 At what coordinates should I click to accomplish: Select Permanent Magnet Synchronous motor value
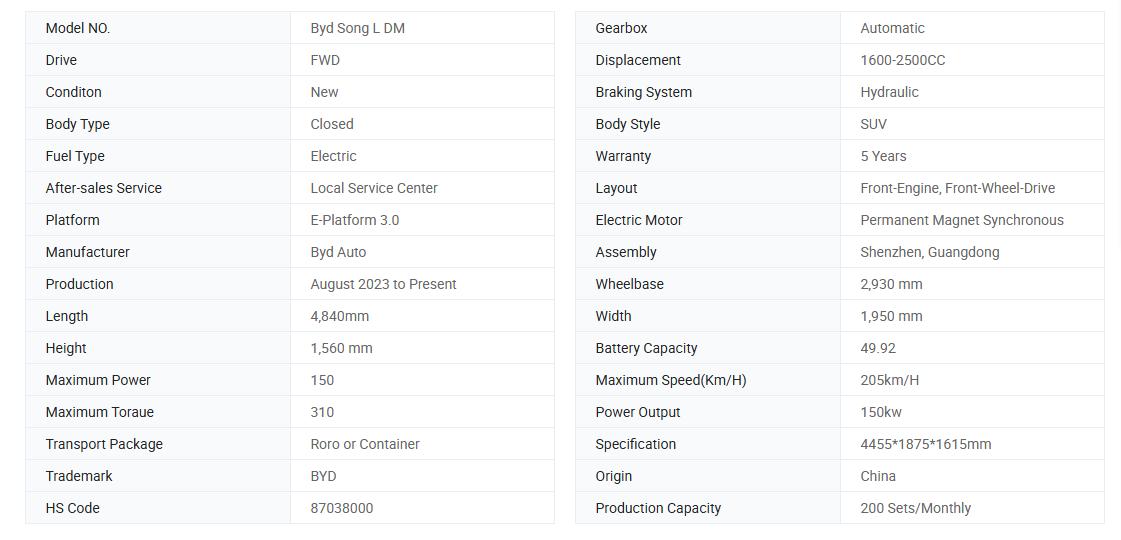pos(962,220)
